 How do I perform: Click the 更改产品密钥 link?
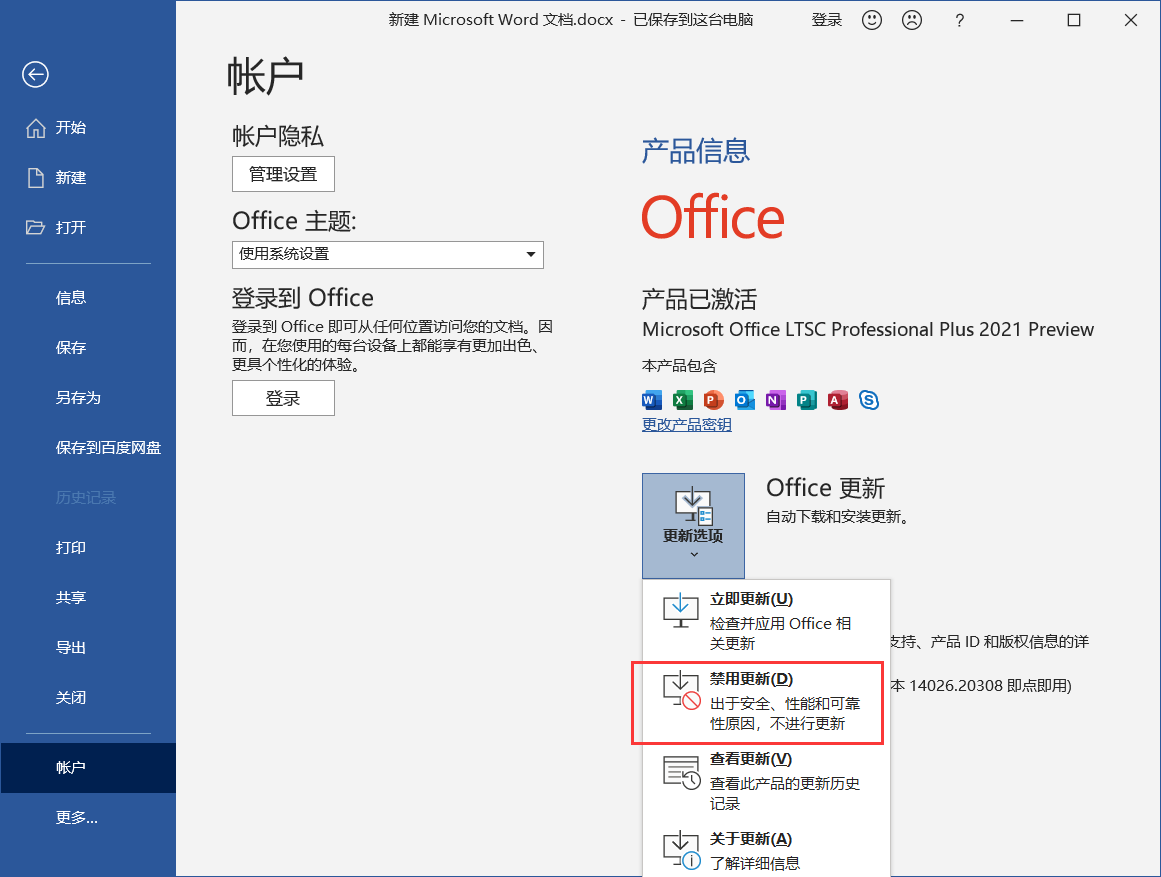point(686,425)
